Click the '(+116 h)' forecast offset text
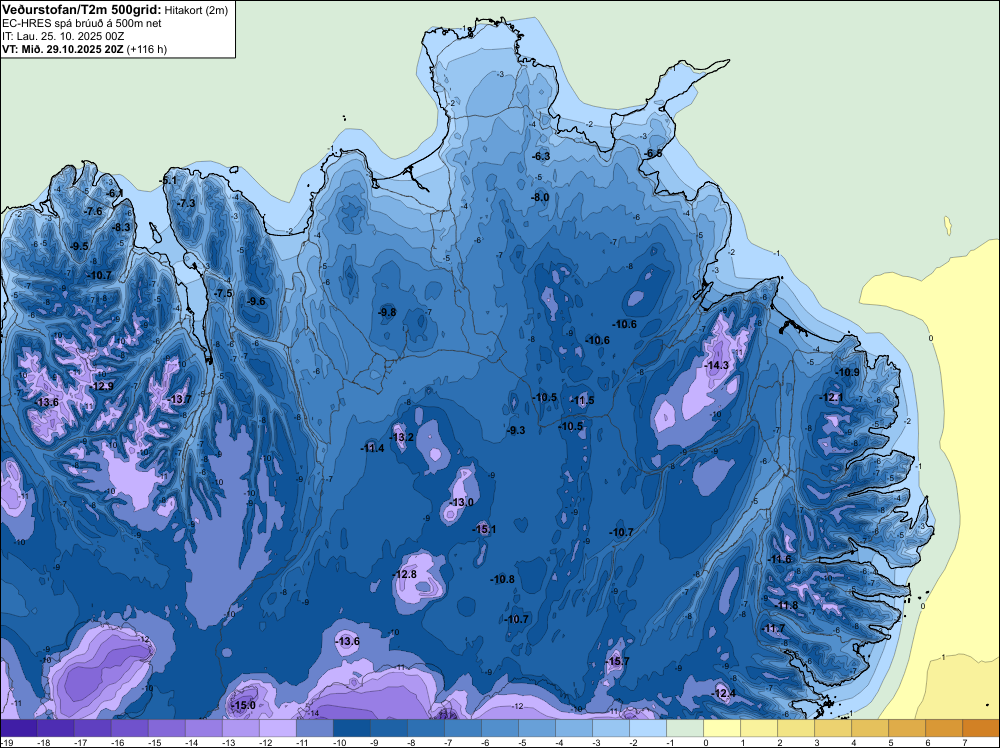Viewport: 1000px width, 748px height. tap(147, 49)
